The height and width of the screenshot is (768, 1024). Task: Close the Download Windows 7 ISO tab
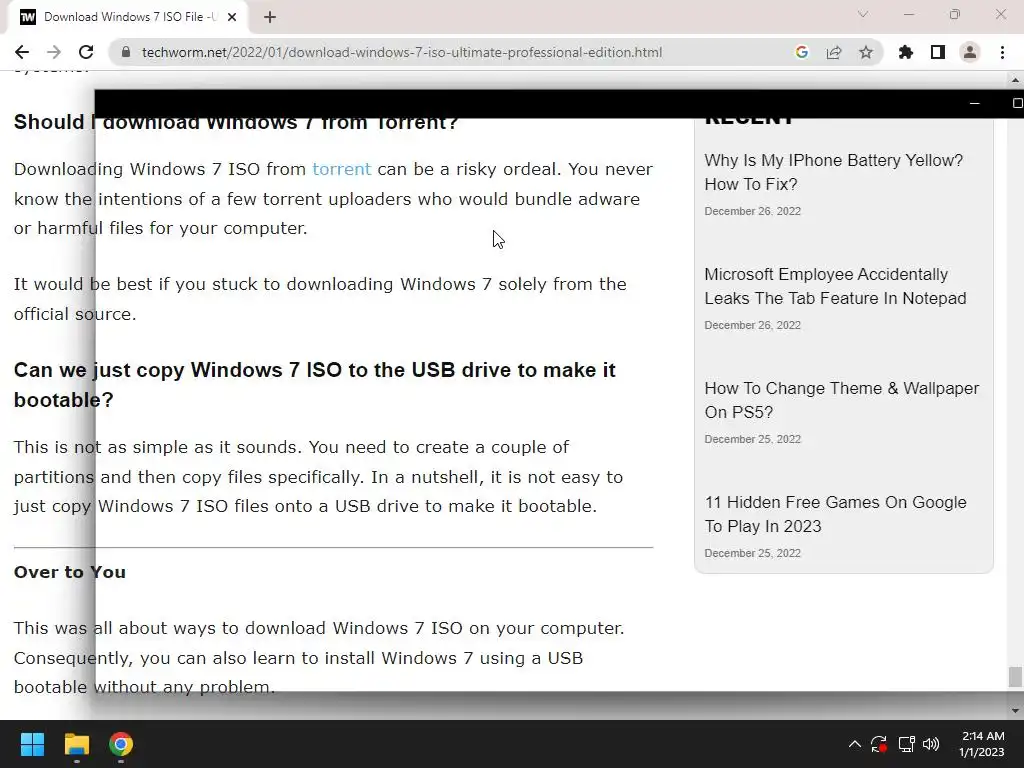(232, 17)
